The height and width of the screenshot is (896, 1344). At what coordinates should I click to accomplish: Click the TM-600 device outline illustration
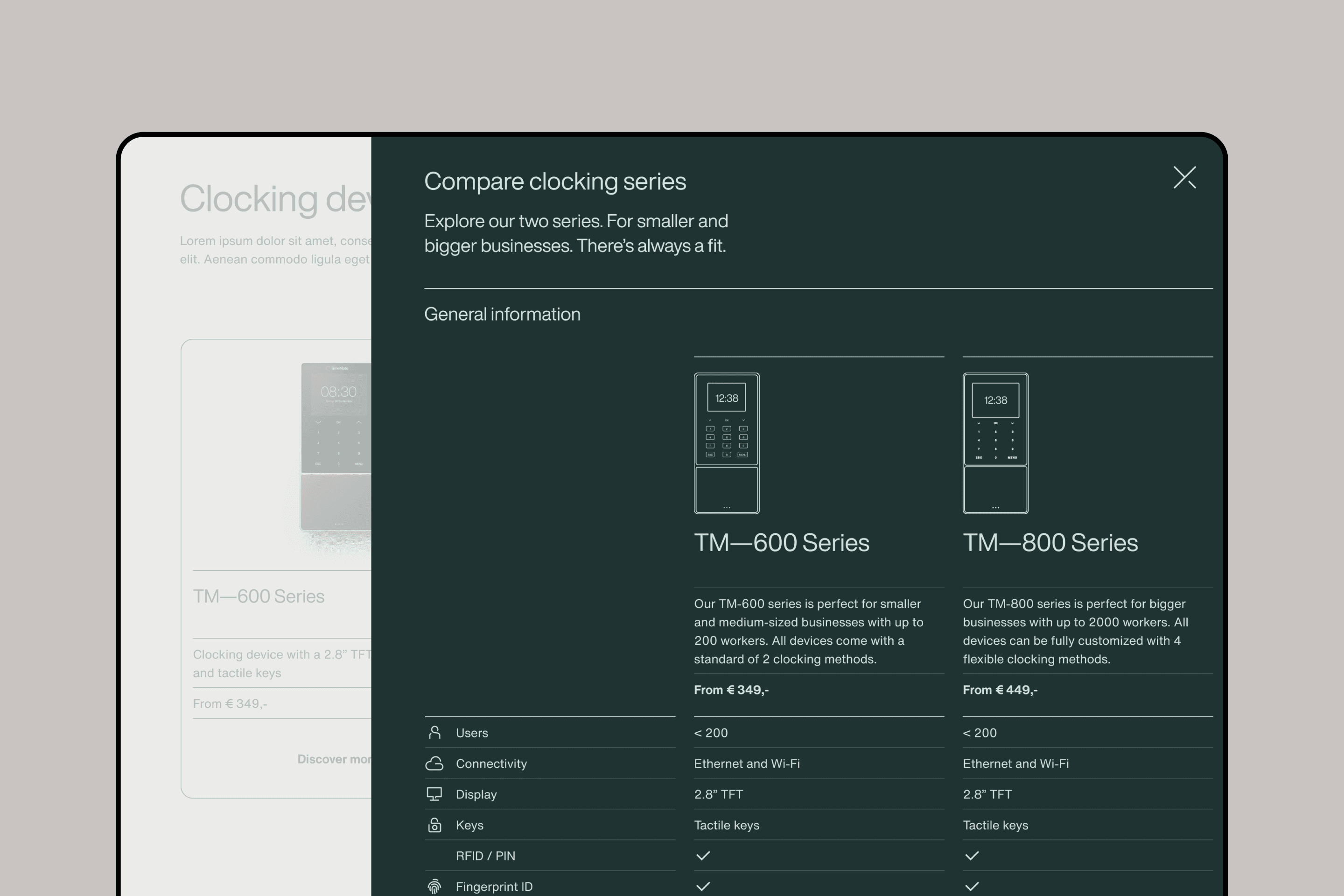tap(726, 443)
